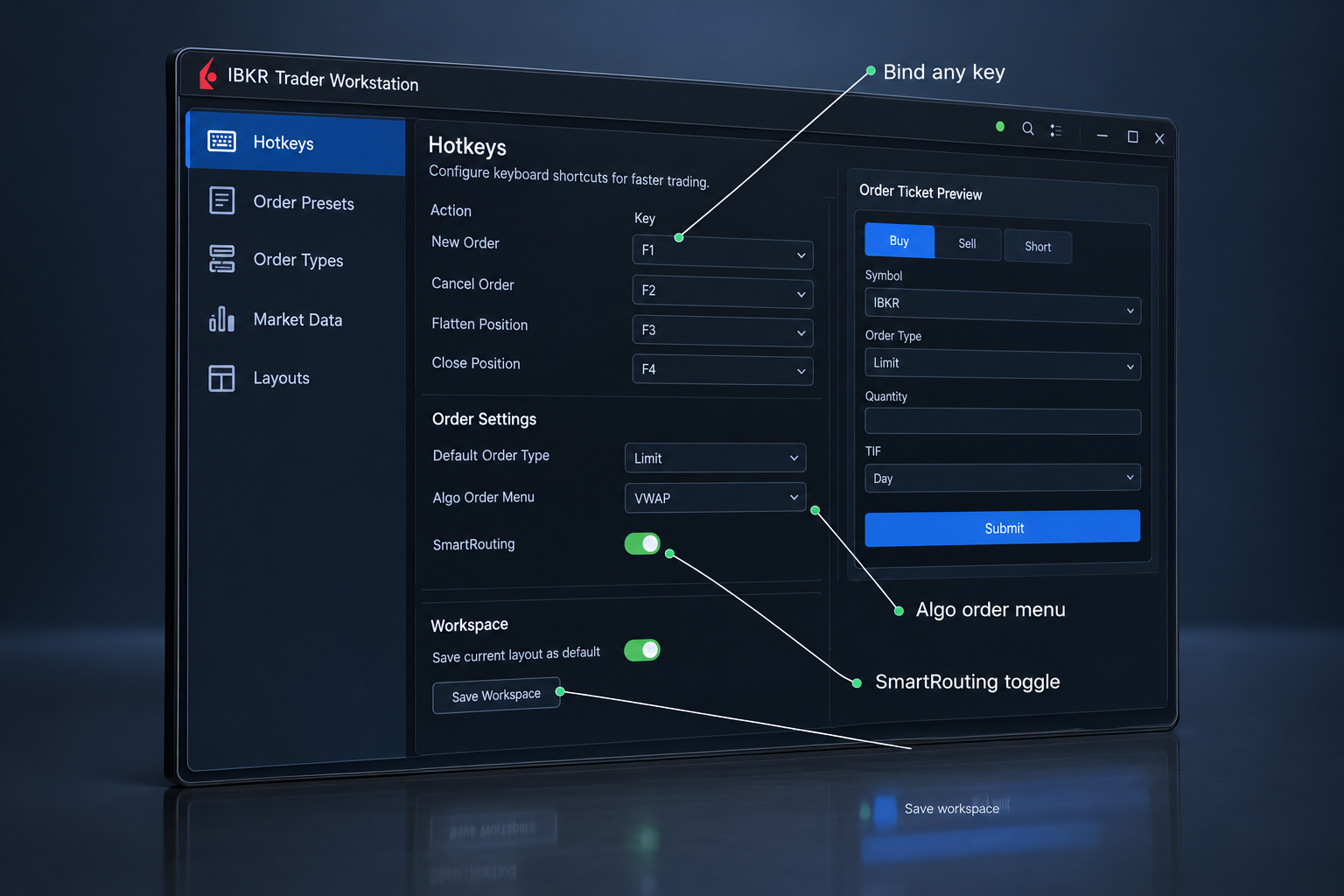Open the New Order key dropdown F1
The image size is (1344, 896).
coord(723,252)
